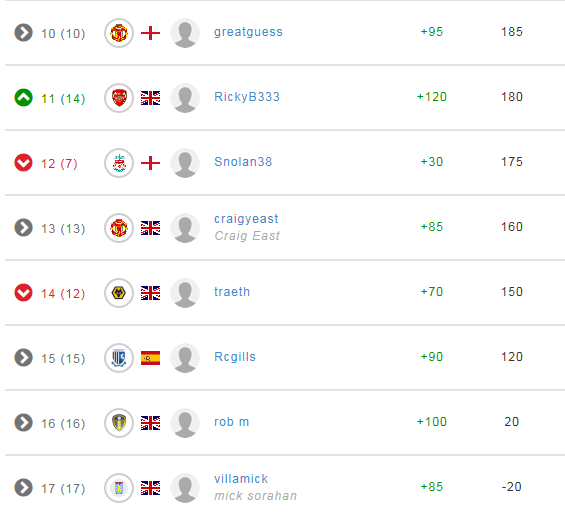Viewport: 565px width, 519px height.
Task: Click the green up arrow at rank 11
Action: [x=23, y=98]
